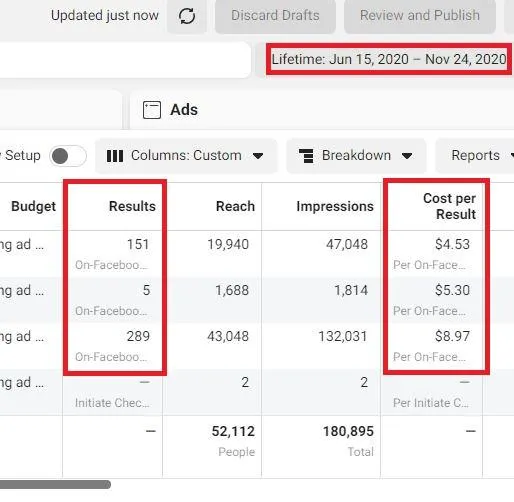This screenshot has width=514, height=502.
Task: Click the refresh icon beside Updated just now
Action: click(187, 16)
